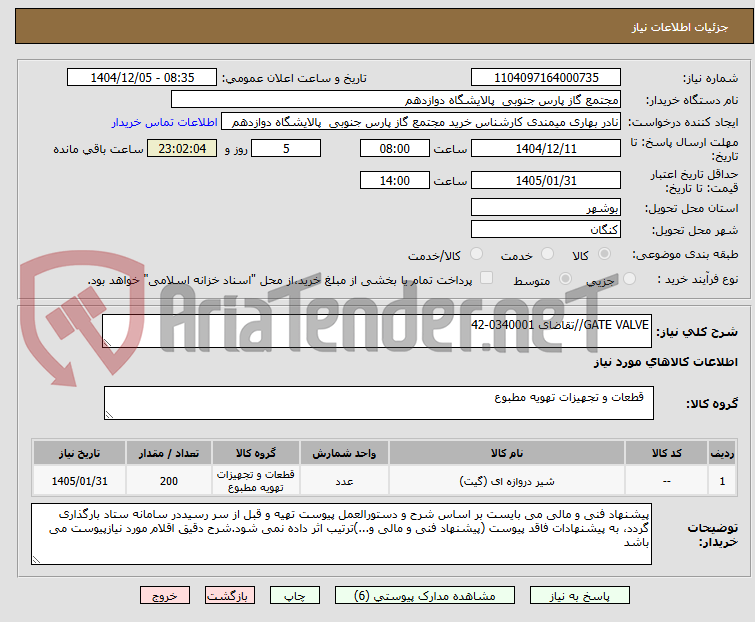Click the 'گروه کالا' table column header

[x=256, y=453]
